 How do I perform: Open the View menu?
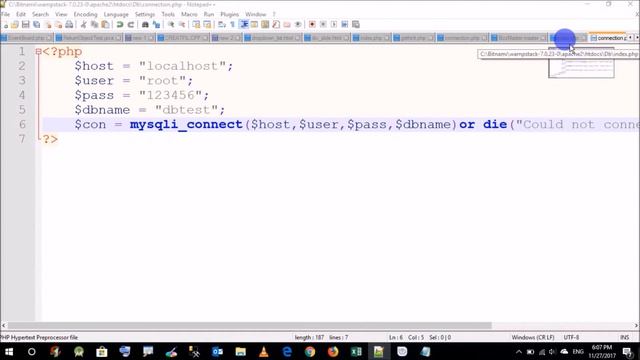click(x=61, y=14)
